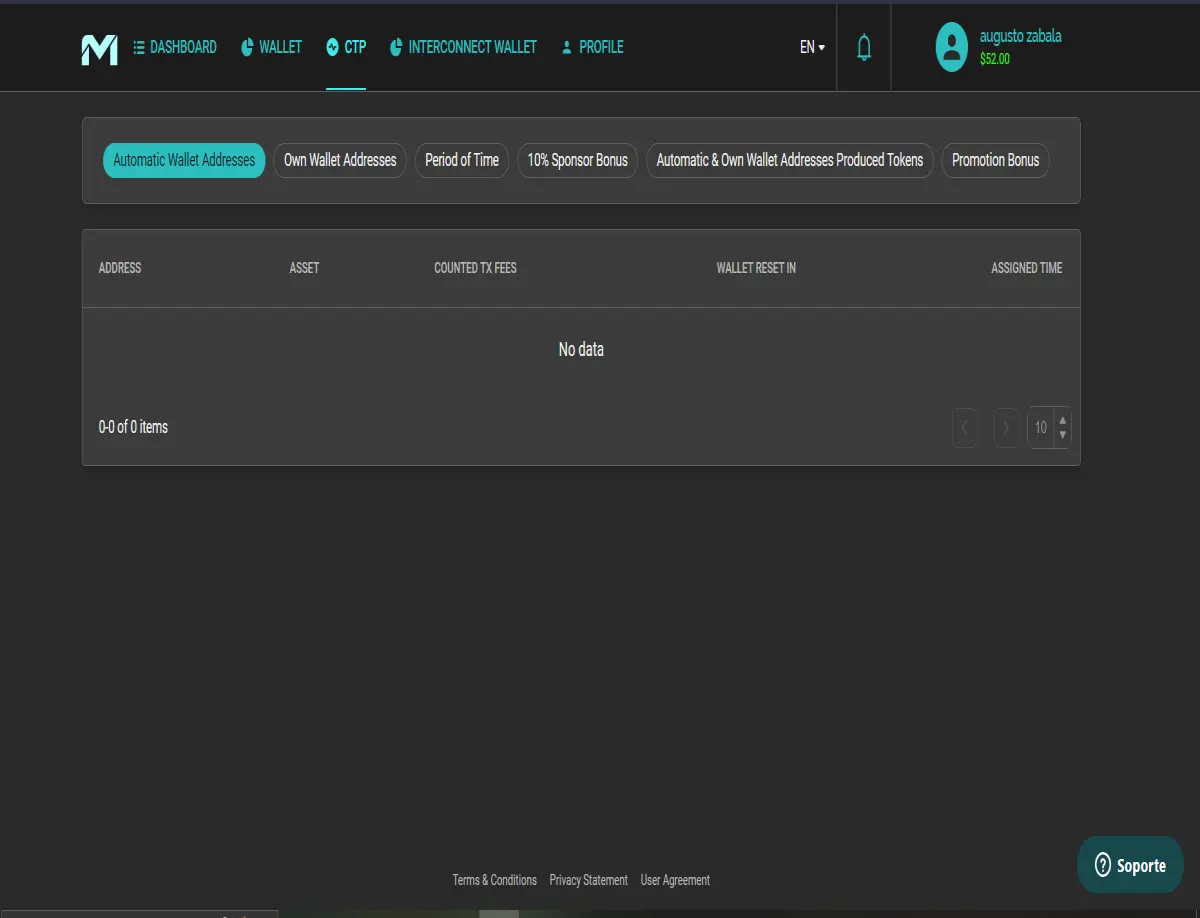Navigate to the Wallet page
Viewport: 1200px width, 918px height.
[x=271, y=47]
